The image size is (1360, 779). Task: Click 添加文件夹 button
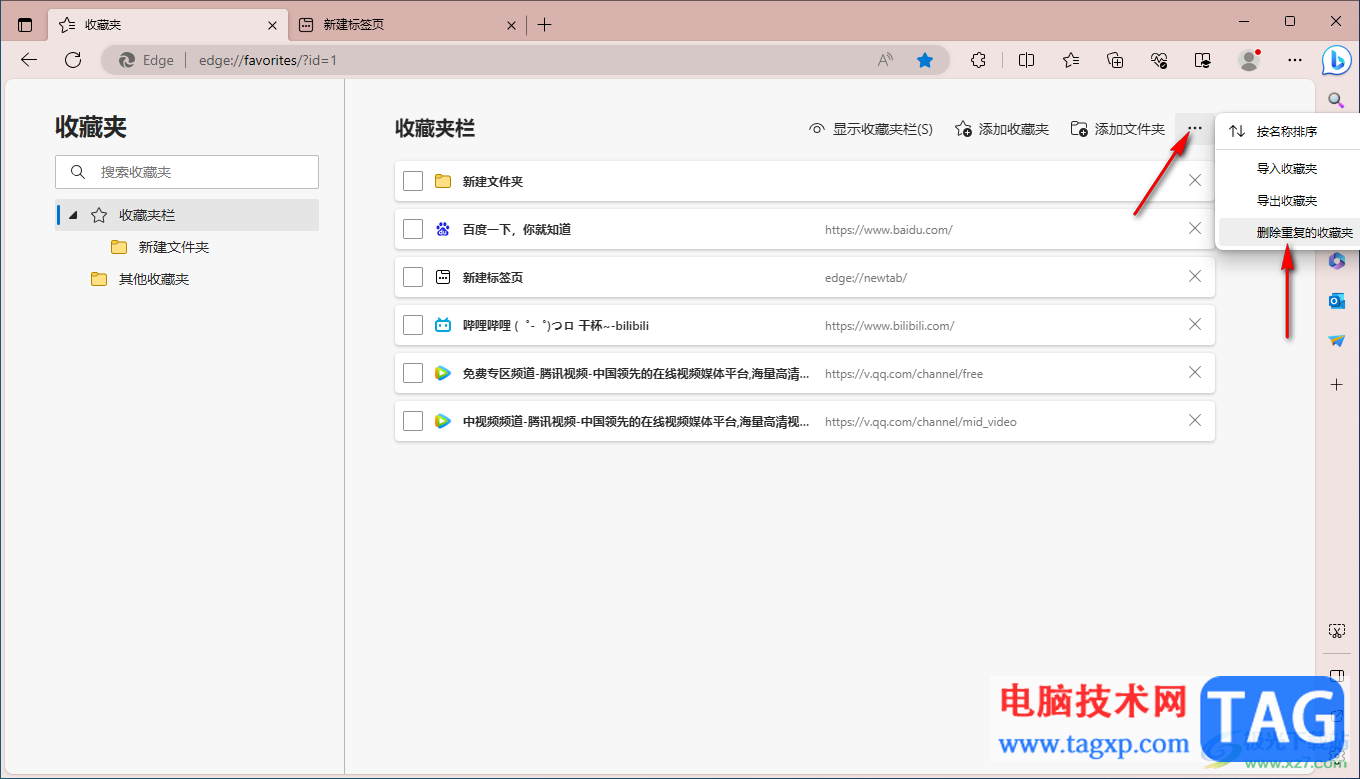(1118, 129)
